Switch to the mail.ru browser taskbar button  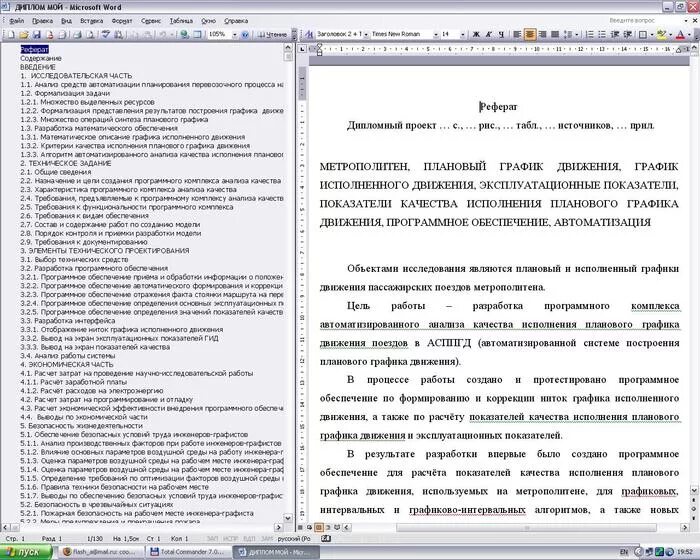[x=101, y=552]
